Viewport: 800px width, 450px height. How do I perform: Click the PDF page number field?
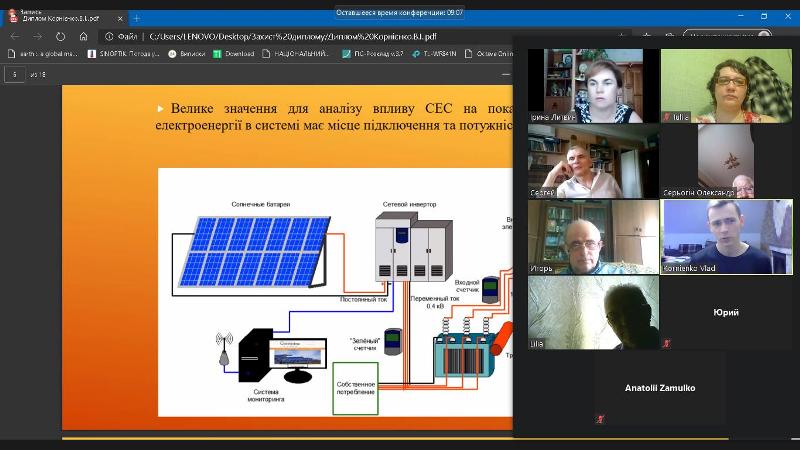15,74
